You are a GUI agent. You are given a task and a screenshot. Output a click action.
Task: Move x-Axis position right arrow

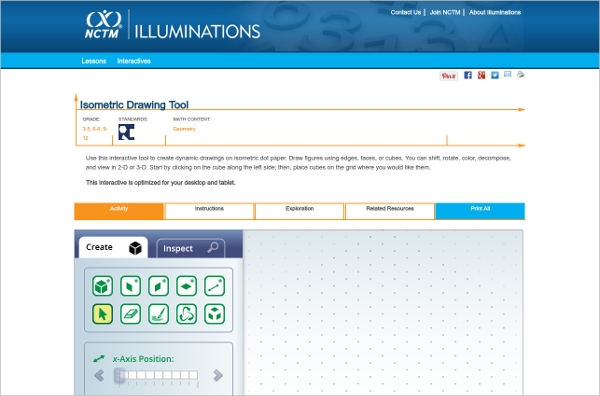coord(218,375)
